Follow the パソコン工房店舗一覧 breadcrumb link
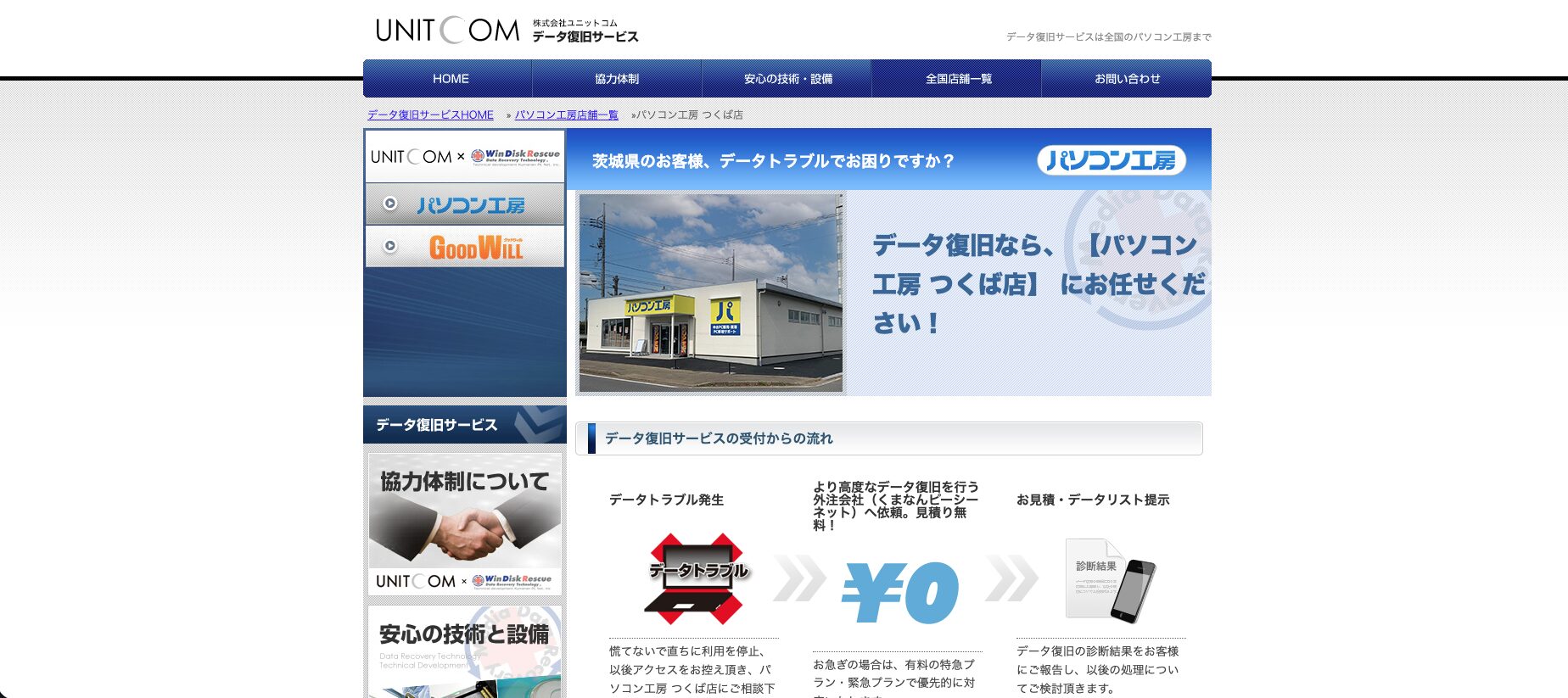The height and width of the screenshot is (698, 1568). pyautogui.click(x=566, y=114)
